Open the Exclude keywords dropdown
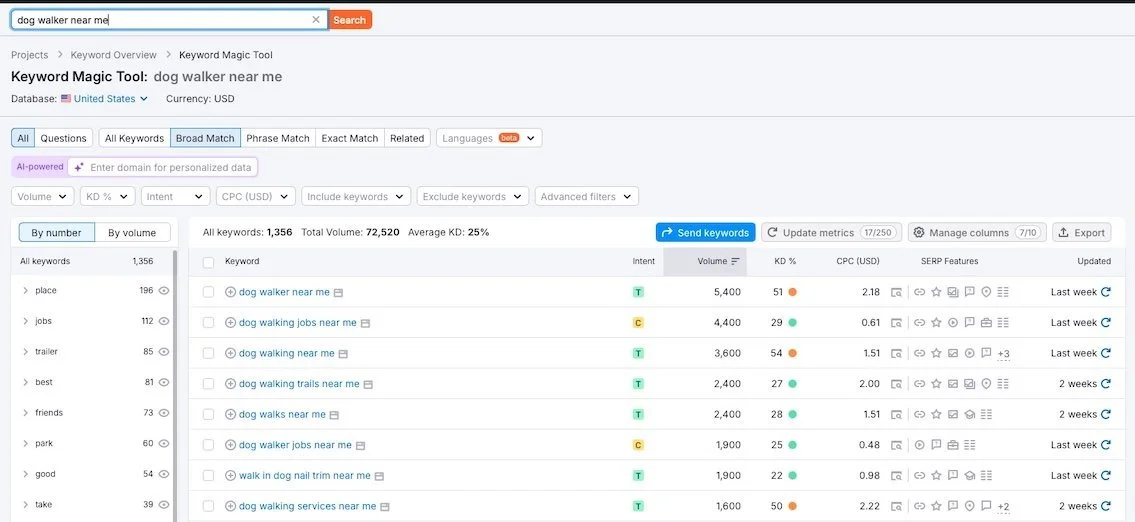The width and height of the screenshot is (1135, 522). tap(473, 196)
